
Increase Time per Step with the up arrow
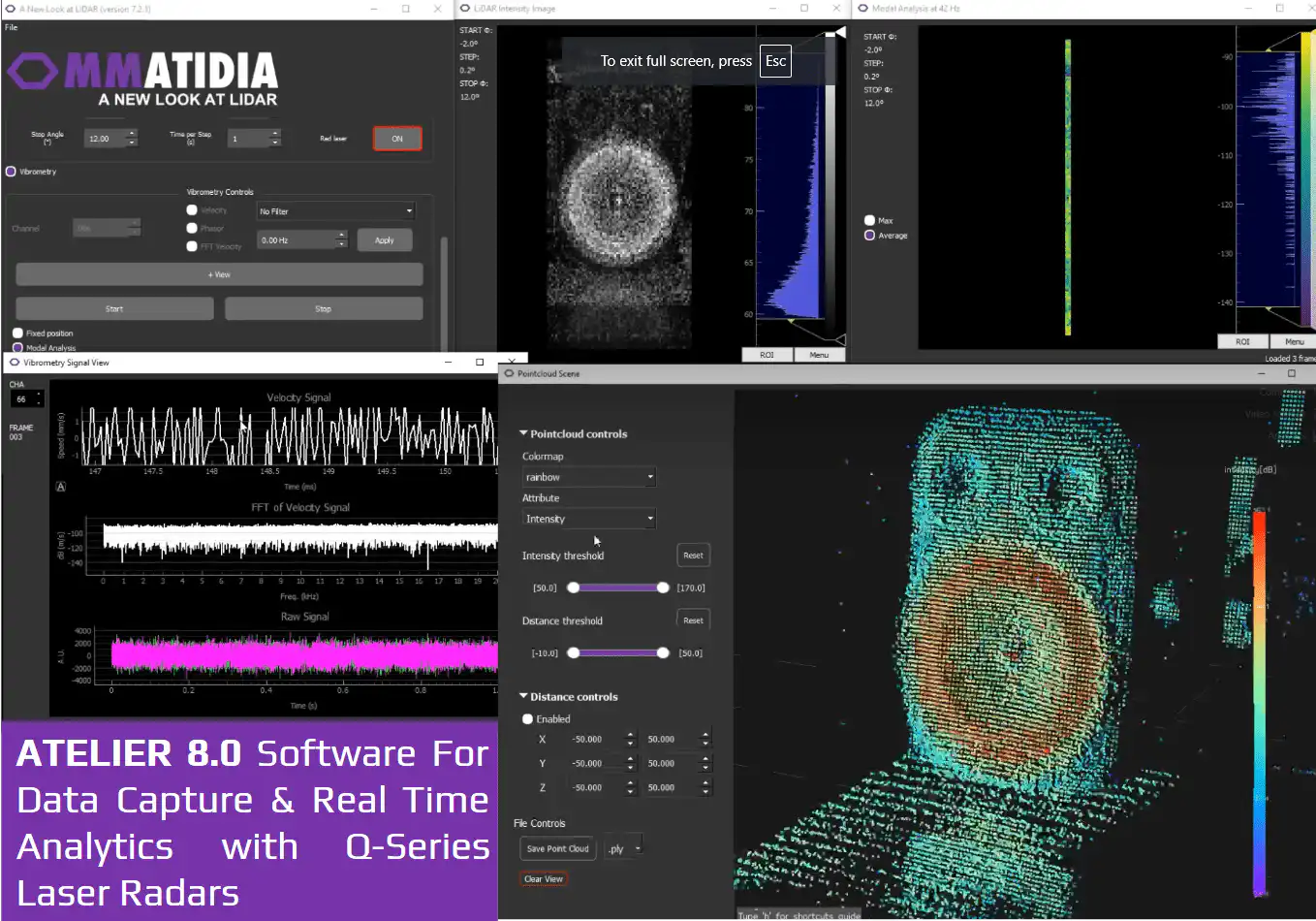coord(275,134)
